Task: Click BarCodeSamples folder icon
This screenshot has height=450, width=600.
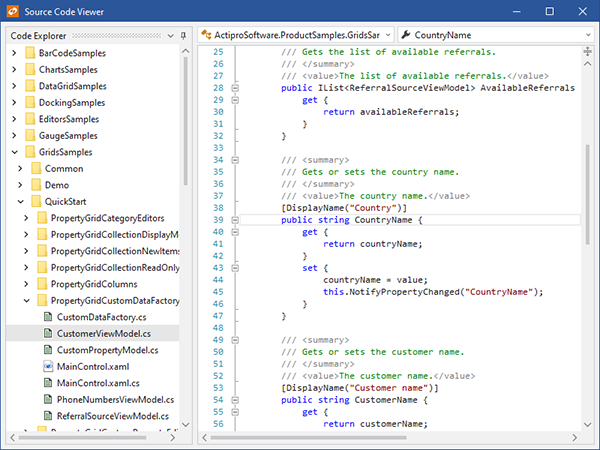Action: tap(30, 53)
